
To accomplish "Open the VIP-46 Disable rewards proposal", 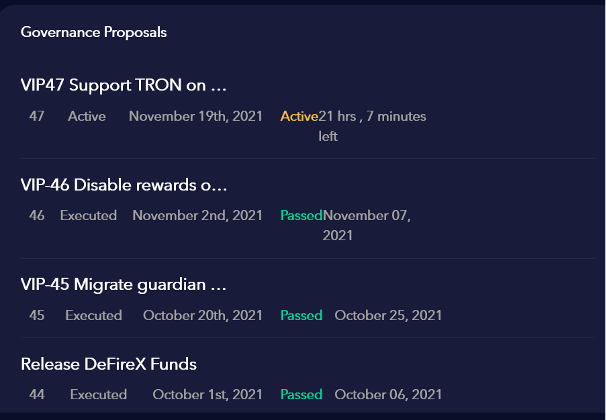I will [124, 185].
